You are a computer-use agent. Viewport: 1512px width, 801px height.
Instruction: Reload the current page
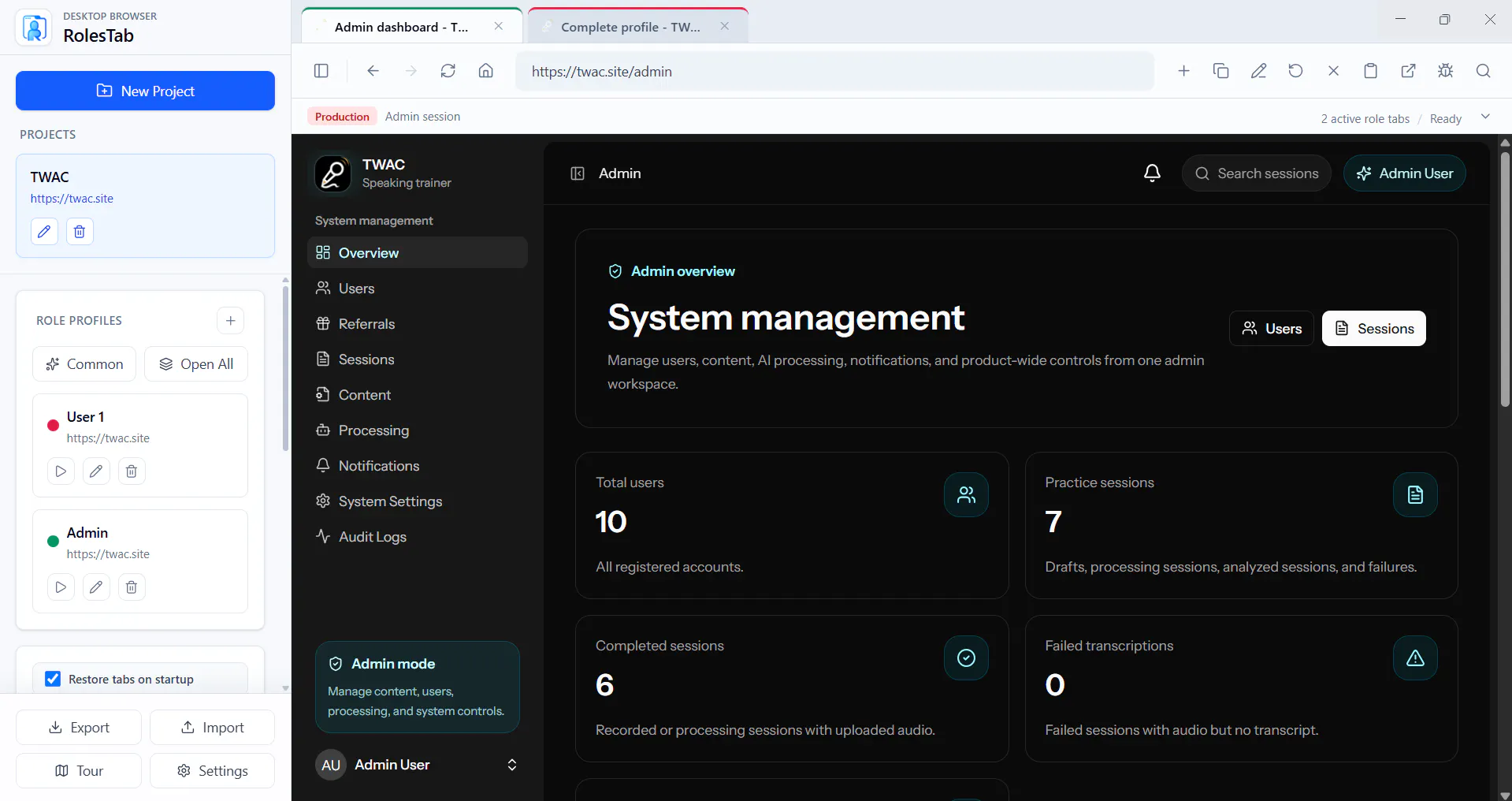coord(448,71)
